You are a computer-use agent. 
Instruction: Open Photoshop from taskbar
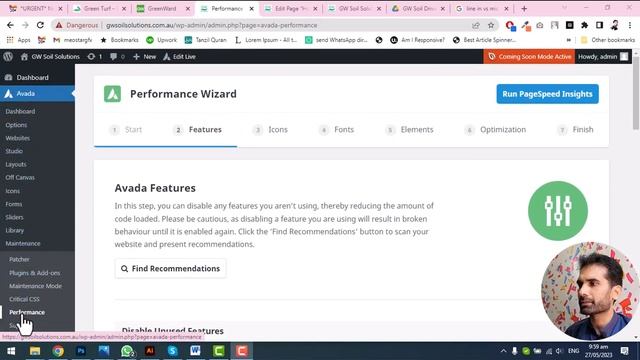click(x=81, y=351)
